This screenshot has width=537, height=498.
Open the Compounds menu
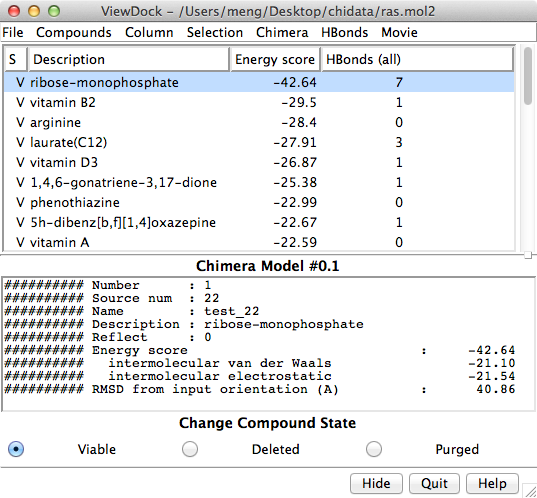(74, 33)
